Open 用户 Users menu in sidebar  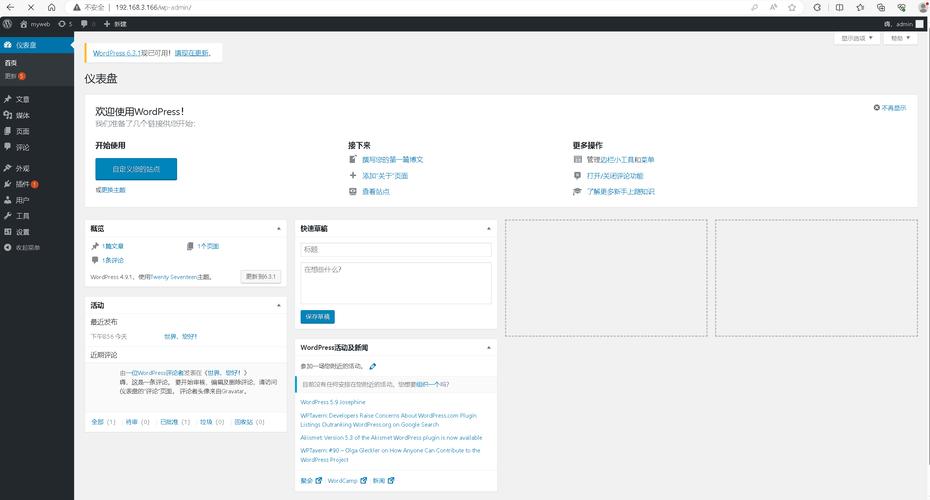37,200
